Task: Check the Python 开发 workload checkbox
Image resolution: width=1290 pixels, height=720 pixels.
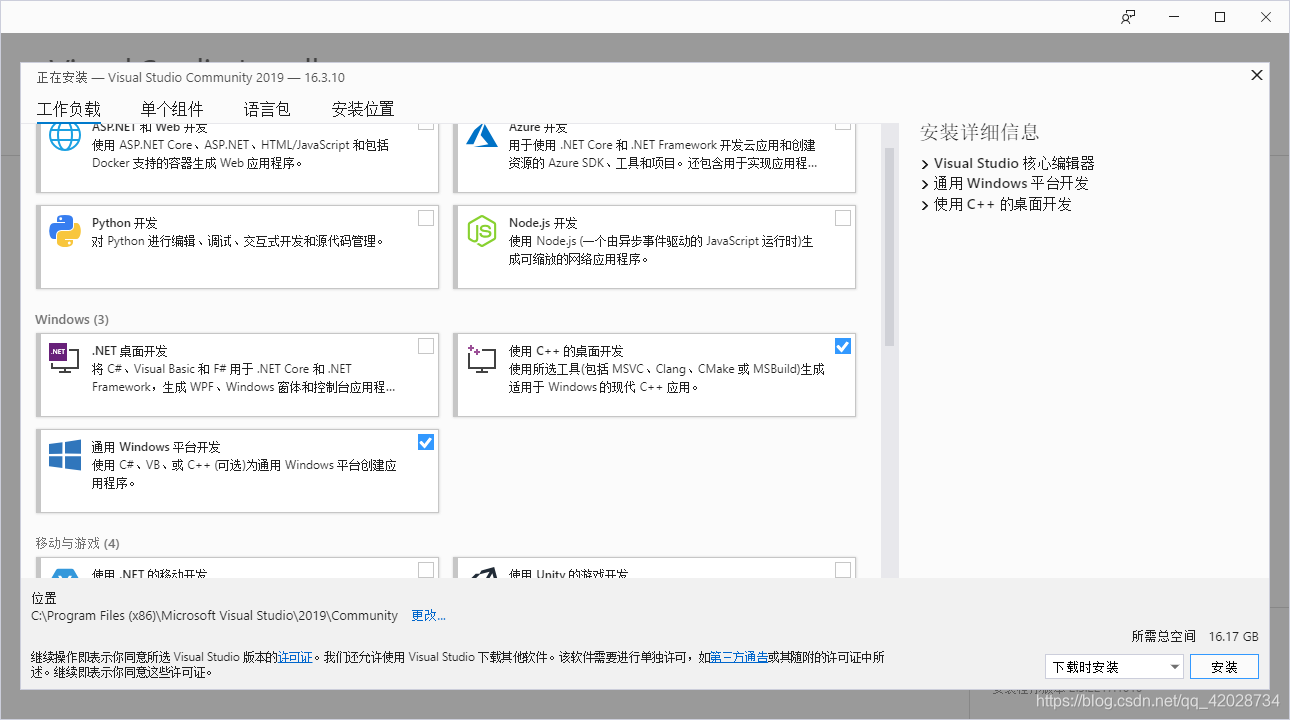Action: [426, 218]
